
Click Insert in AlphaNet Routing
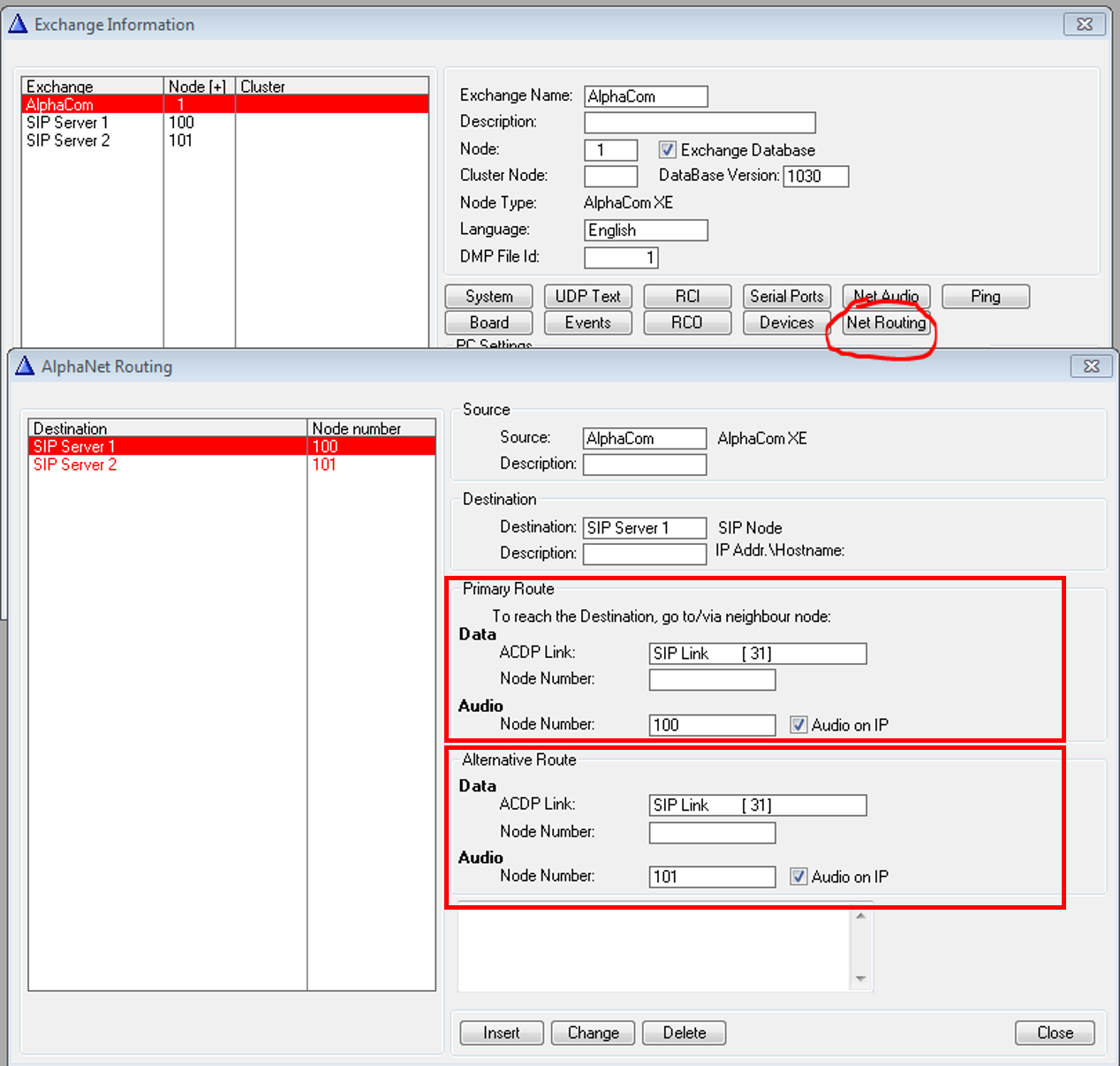click(502, 1033)
